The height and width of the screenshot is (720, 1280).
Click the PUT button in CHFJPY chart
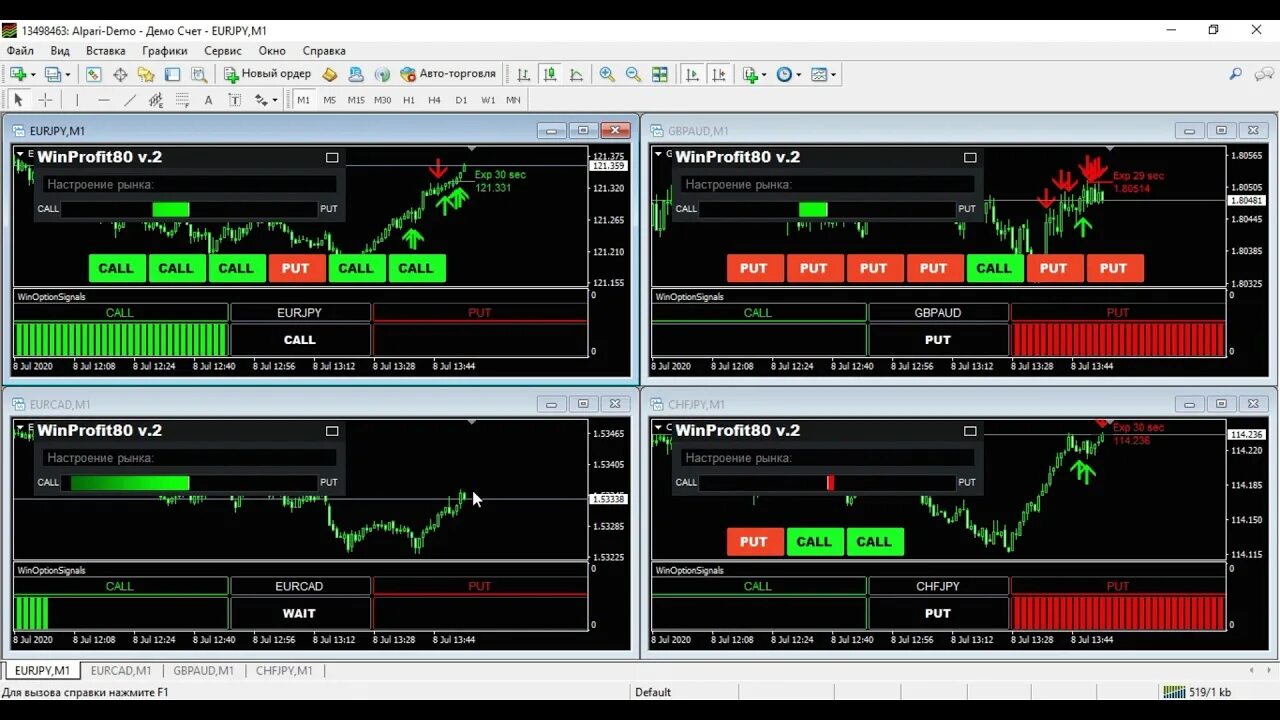pos(754,542)
